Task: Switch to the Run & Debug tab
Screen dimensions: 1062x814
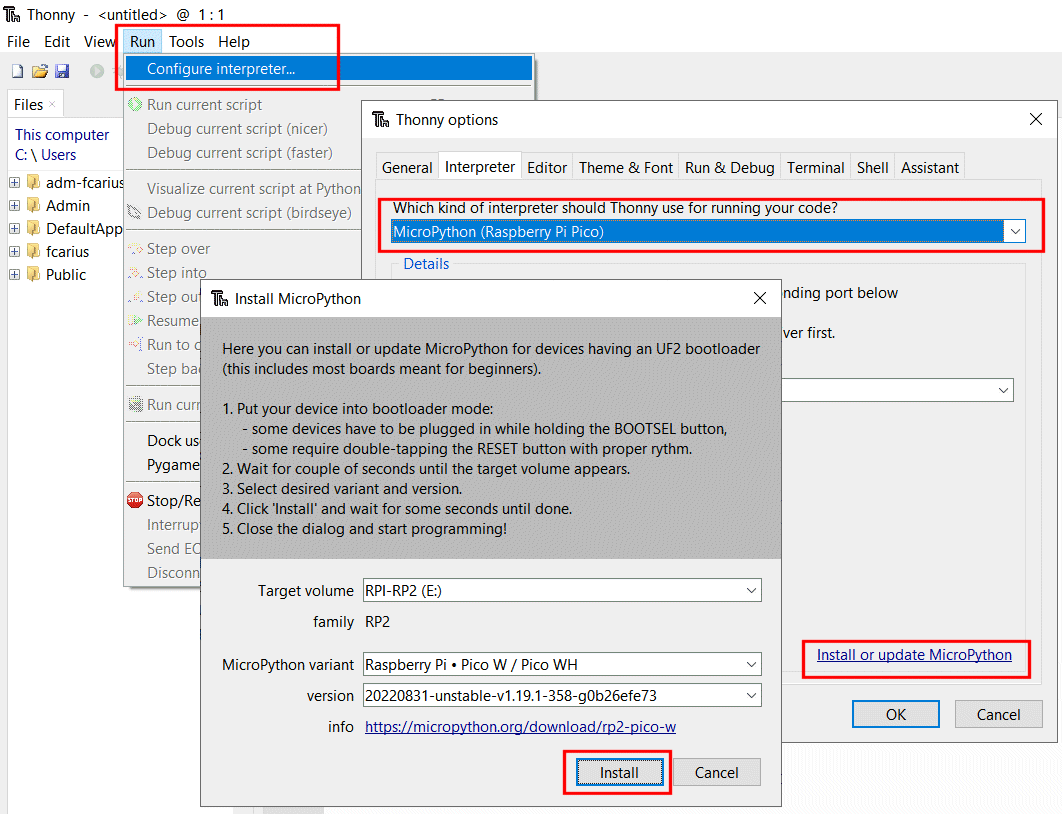Action: coord(729,167)
